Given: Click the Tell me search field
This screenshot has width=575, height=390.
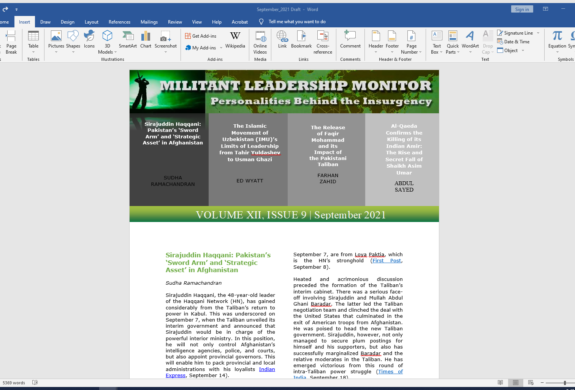Looking at the screenshot, I should 297,22.
